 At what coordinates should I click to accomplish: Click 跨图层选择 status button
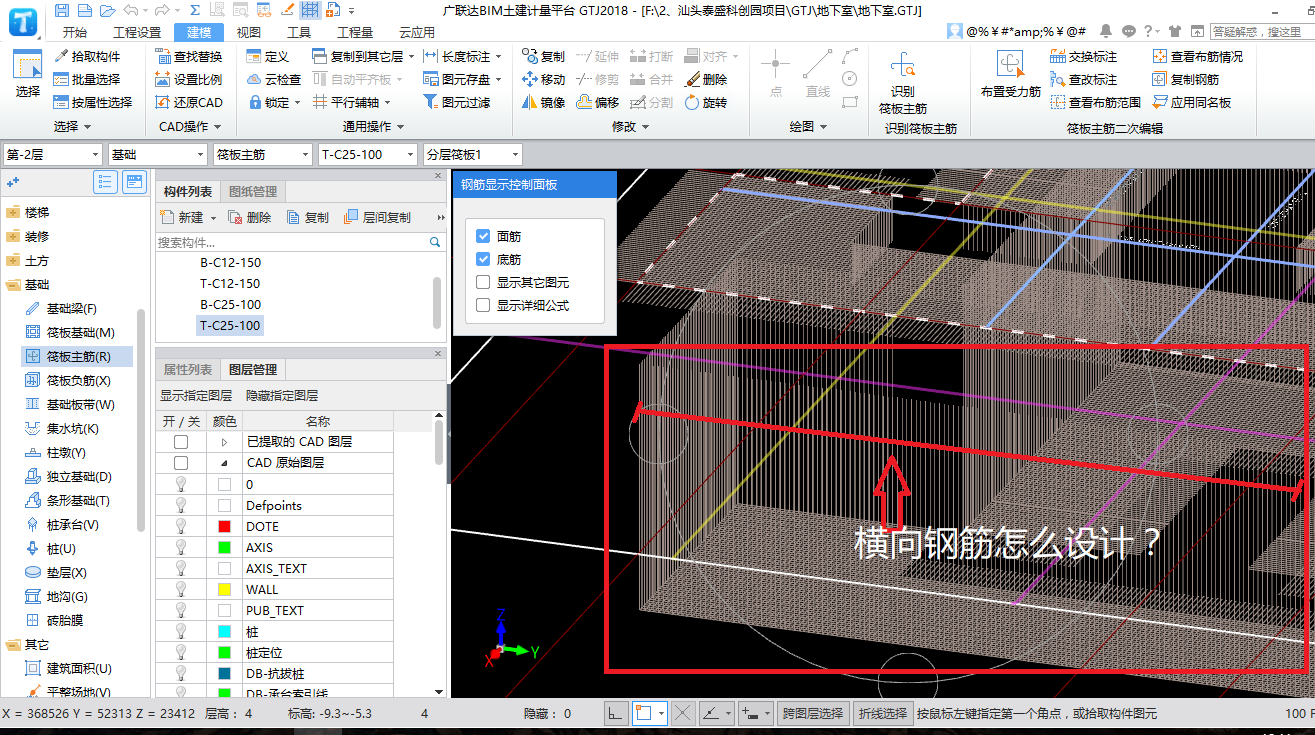[x=813, y=713]
